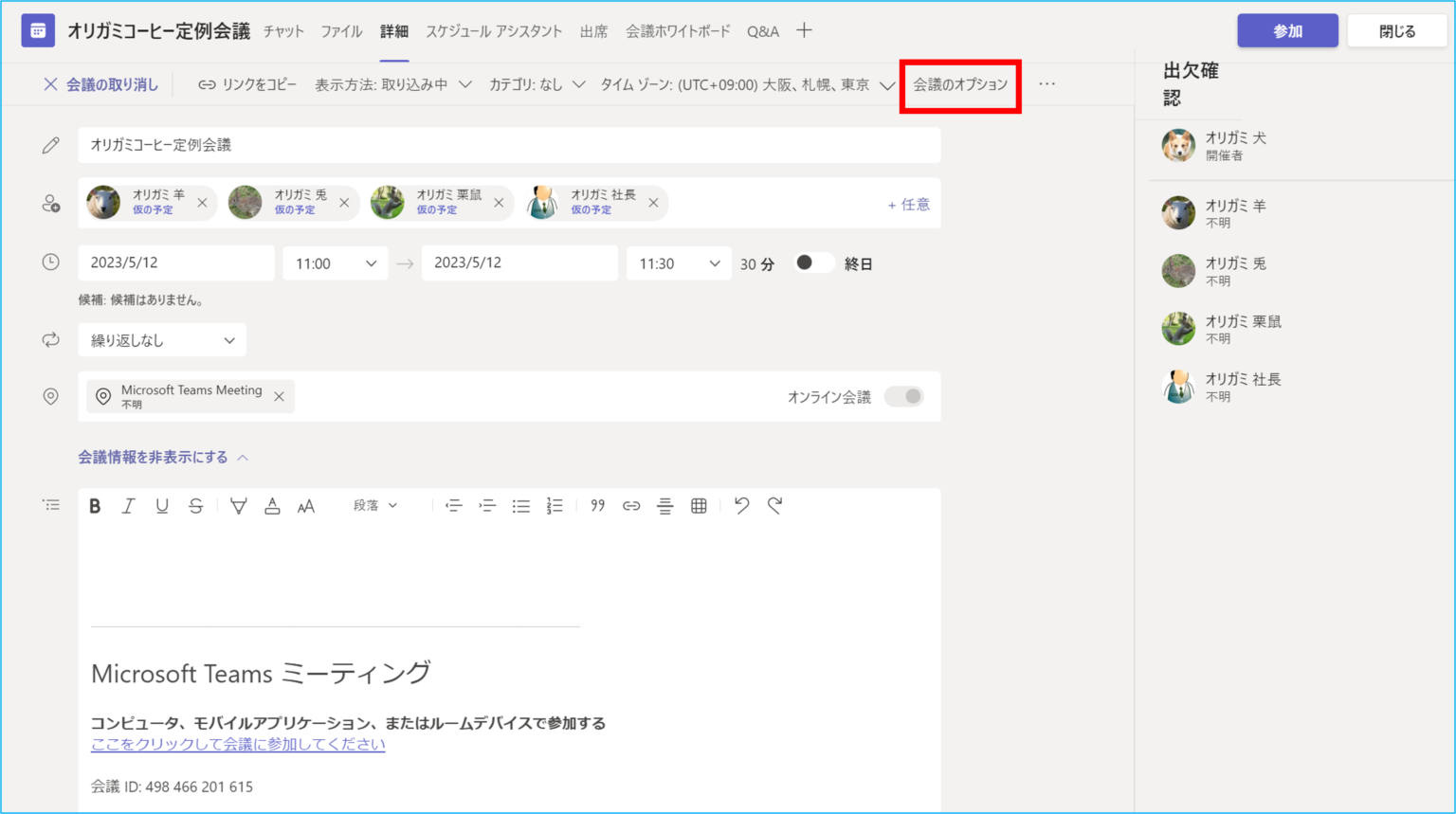This screenshot has height=814, width=1456.
Task: Switch to the Q&A tab
Action: [x=763, y=31]
